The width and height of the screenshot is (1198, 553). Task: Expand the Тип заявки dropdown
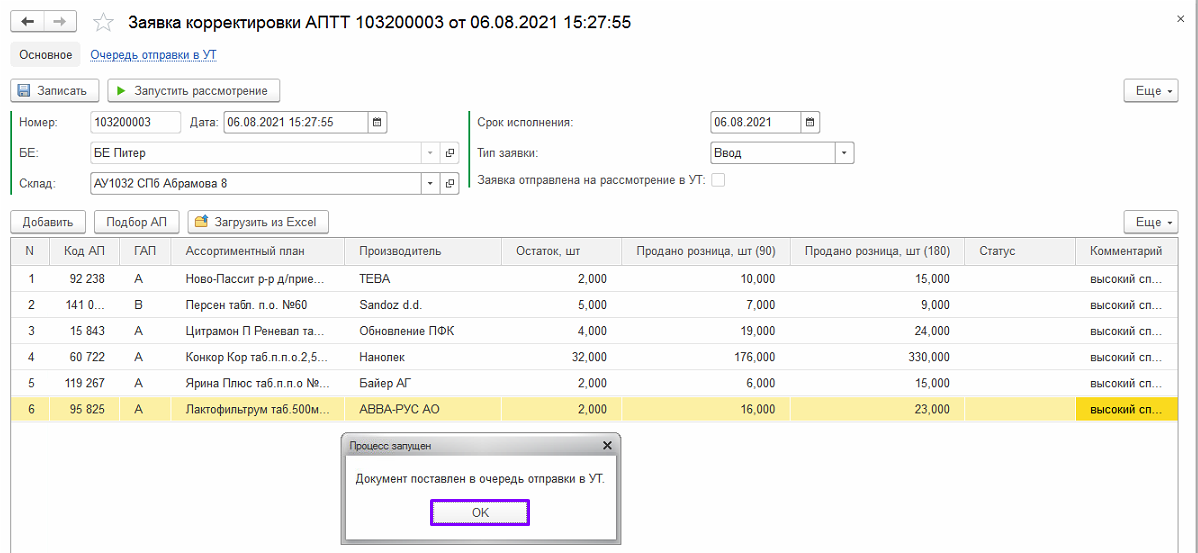pos(844,153)
